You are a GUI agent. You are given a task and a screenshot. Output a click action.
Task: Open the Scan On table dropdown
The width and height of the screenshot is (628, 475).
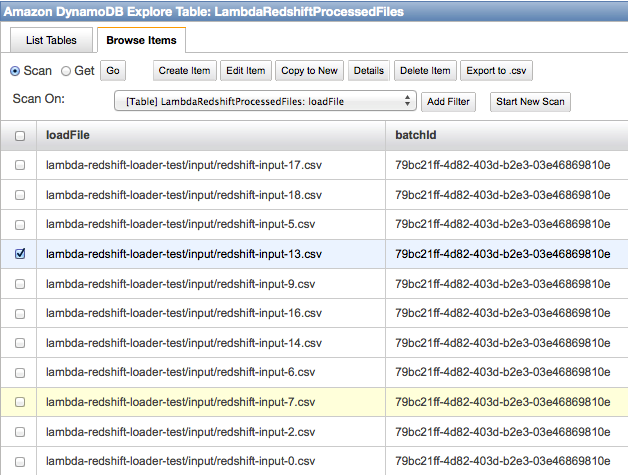265,101
